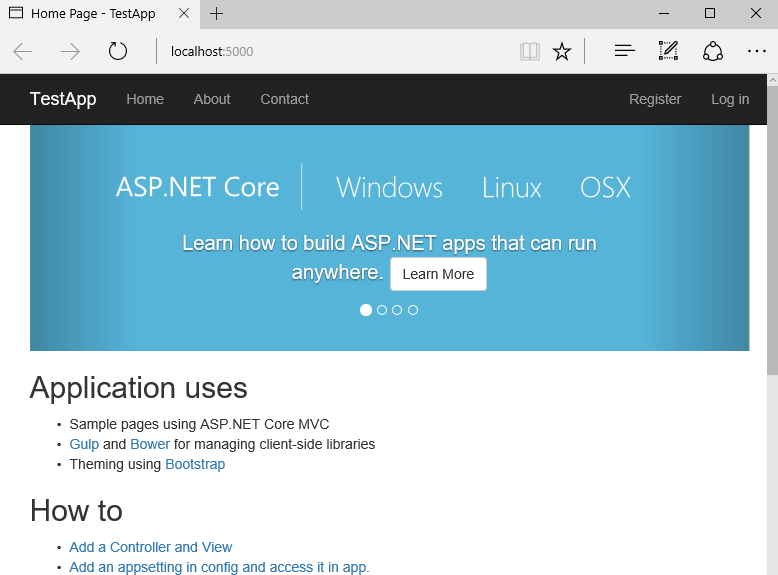
Task: Open the Home nav item
Action: coord(145,99)
